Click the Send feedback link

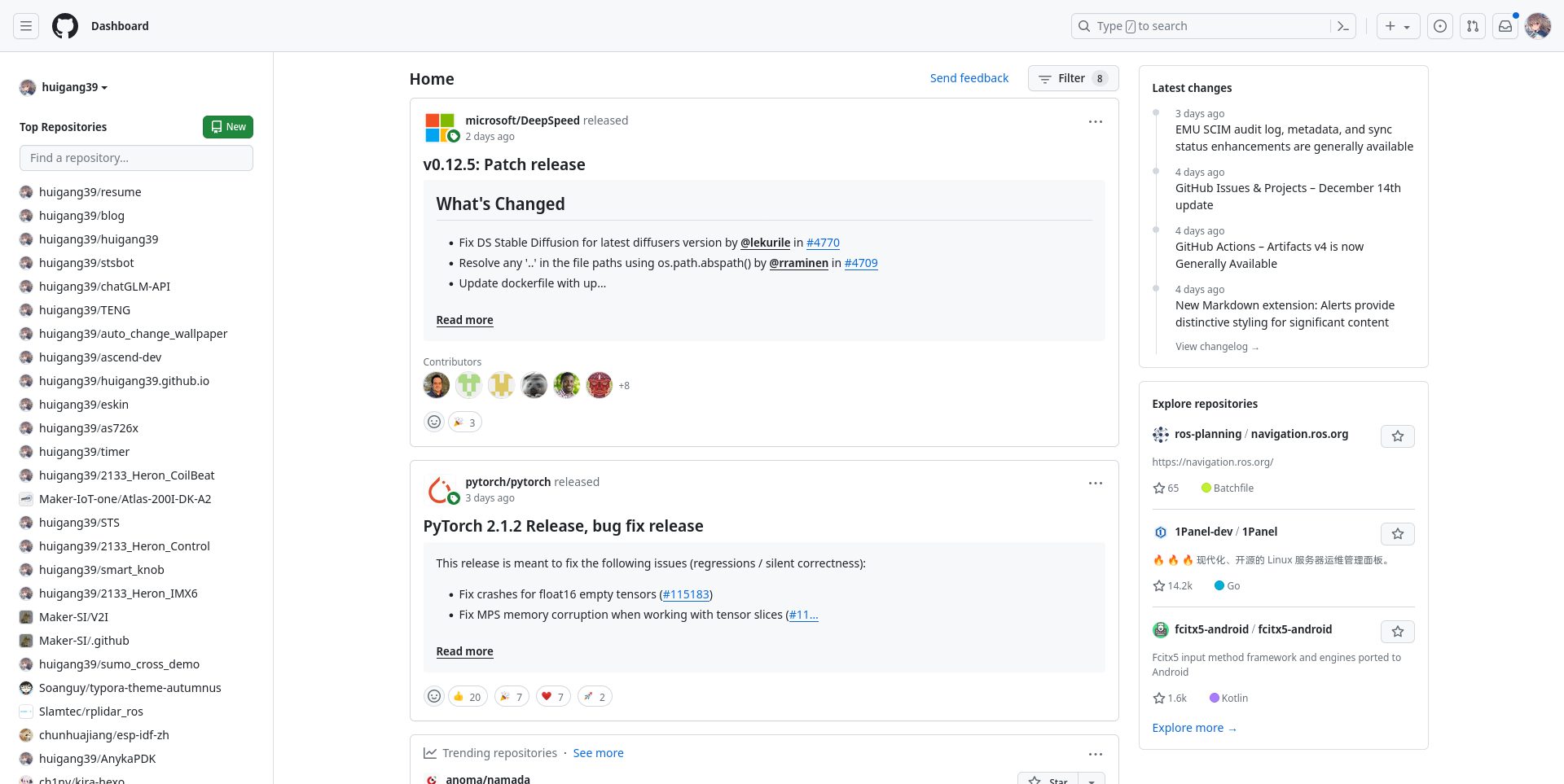click(969, 78)
